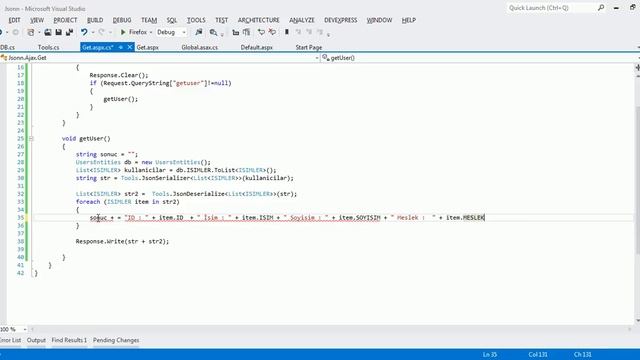640x360 pixels.
Task: Toggle a bookmark on current line
Action: point(287,32)
